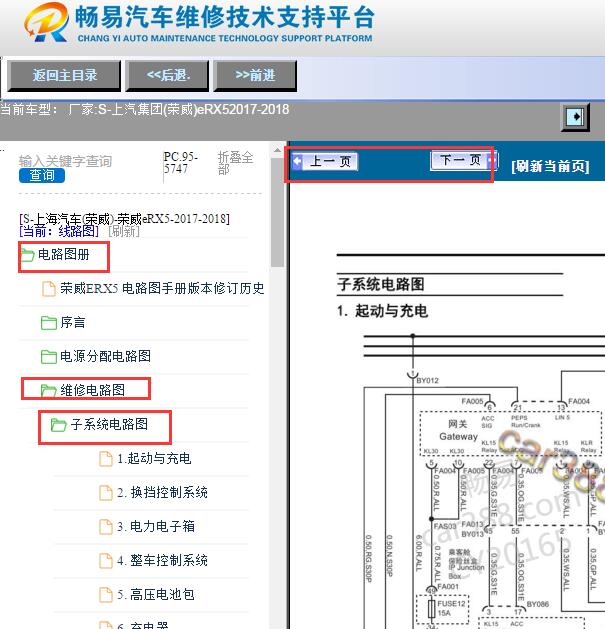The image size is (605, 629).
Task: Click 折叠全部 to collapse all
Action: [235, 162]
